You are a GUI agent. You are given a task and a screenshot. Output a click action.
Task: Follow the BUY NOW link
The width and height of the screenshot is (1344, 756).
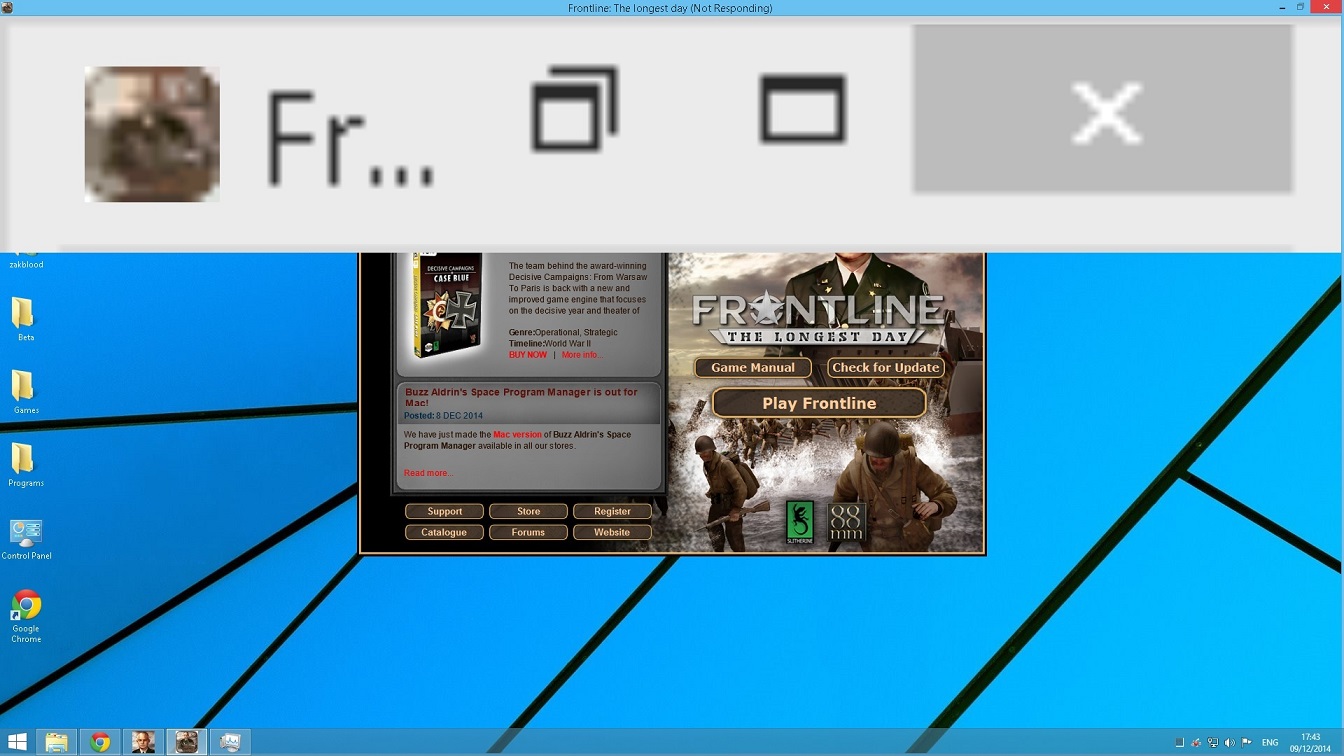coord(528,355)
